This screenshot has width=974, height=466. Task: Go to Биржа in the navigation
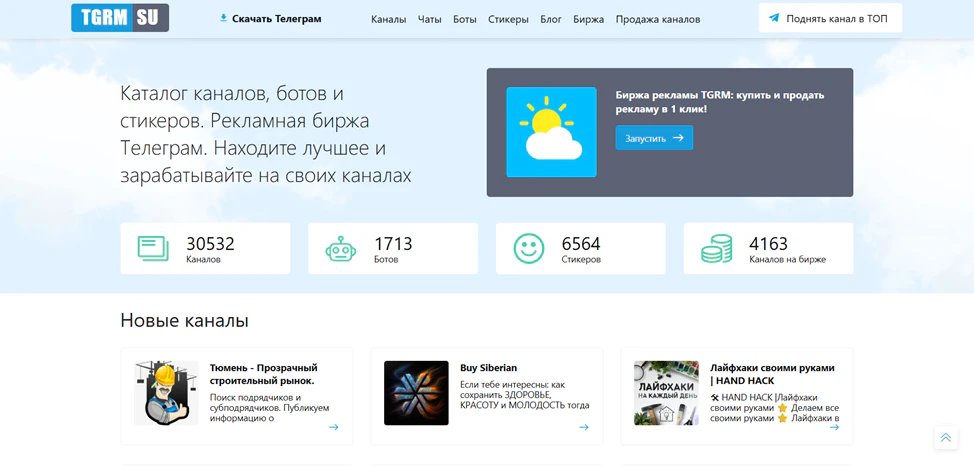point(589,19)
